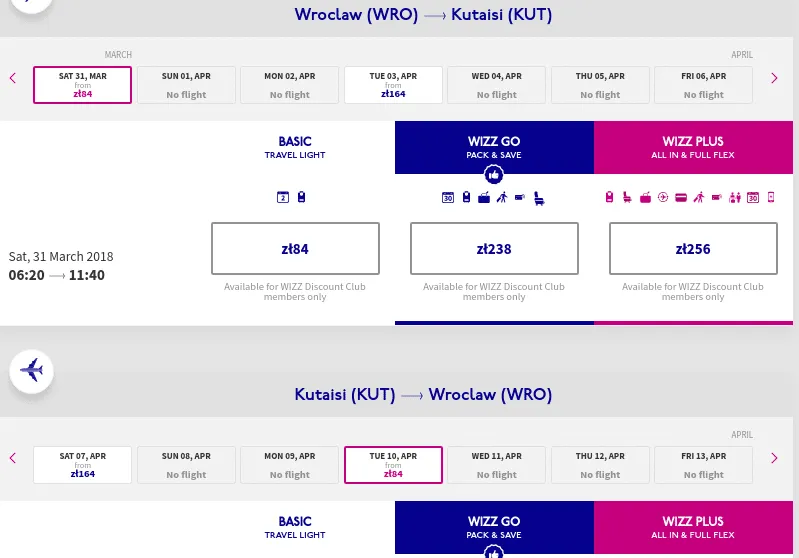Click the carry-on bag icon under BASIC

coord(301,197)
